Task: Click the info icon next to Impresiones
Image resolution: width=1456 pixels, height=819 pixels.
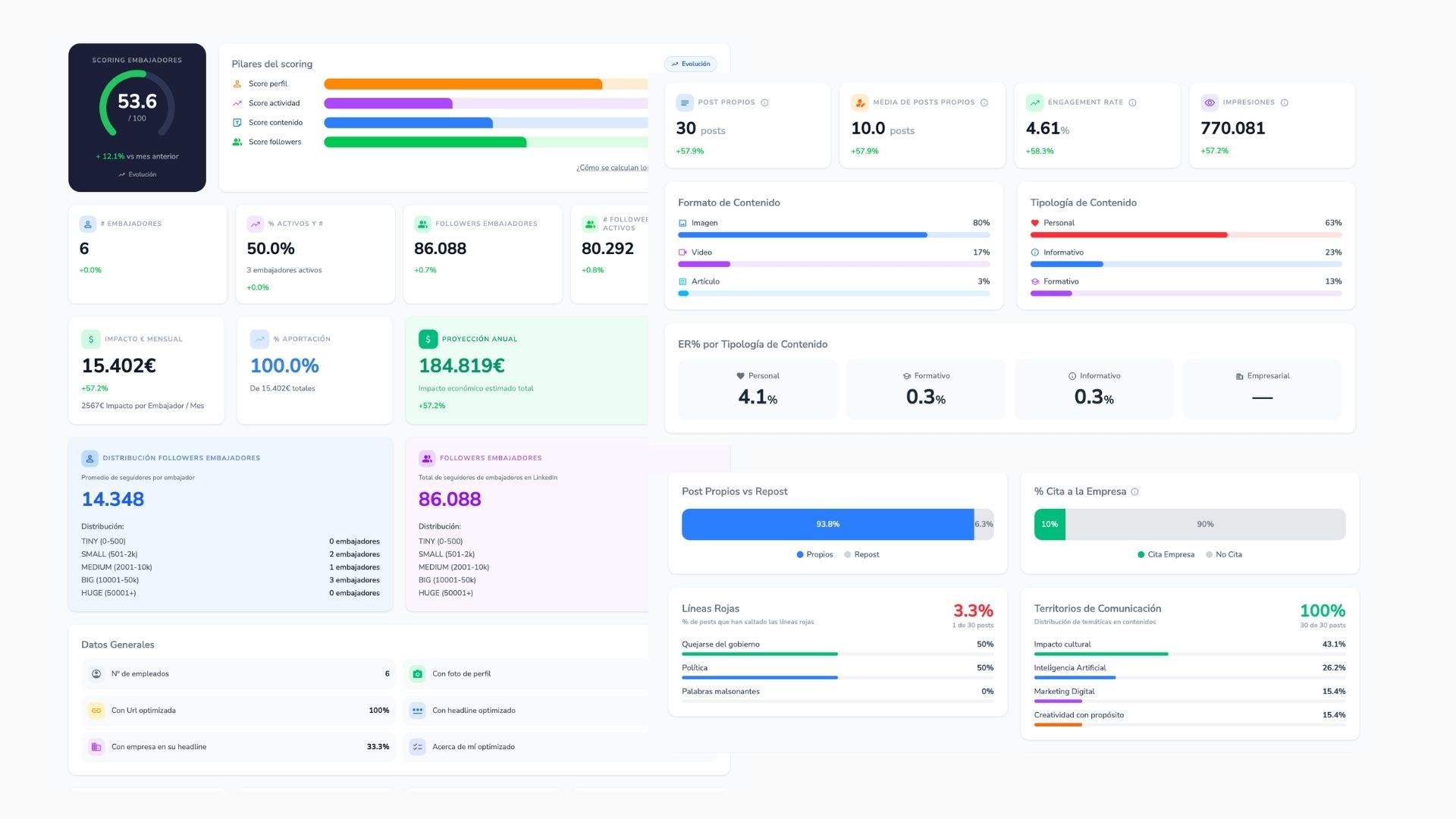Action: (x=1284, y=102)
